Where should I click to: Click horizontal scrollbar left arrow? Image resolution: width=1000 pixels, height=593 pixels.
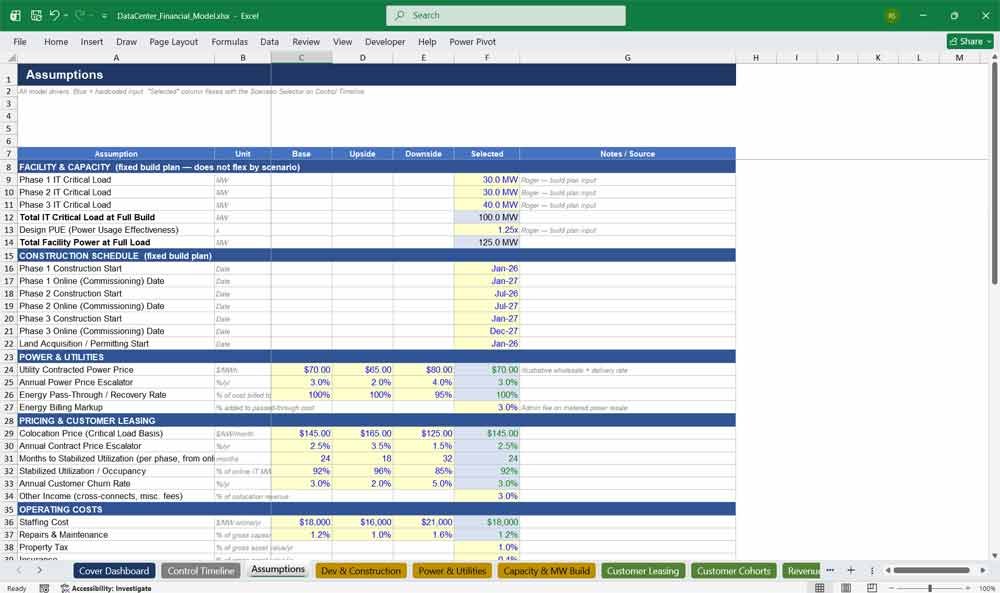coord(887,570)
